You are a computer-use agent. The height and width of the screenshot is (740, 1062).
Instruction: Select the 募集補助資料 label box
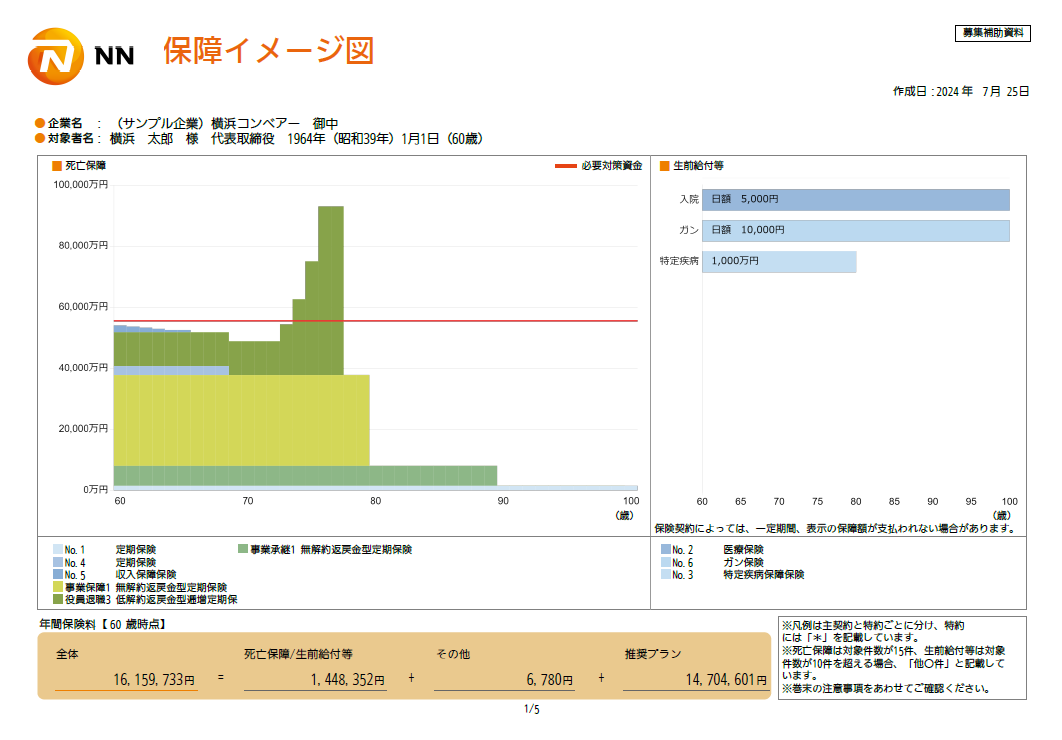[991, 33]
